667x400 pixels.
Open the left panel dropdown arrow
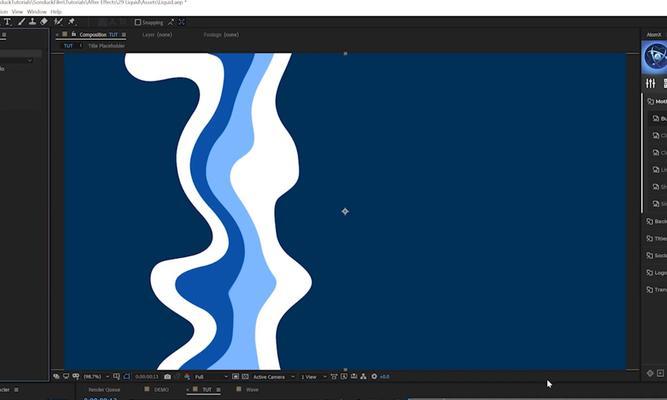click(x=29, y=60)
